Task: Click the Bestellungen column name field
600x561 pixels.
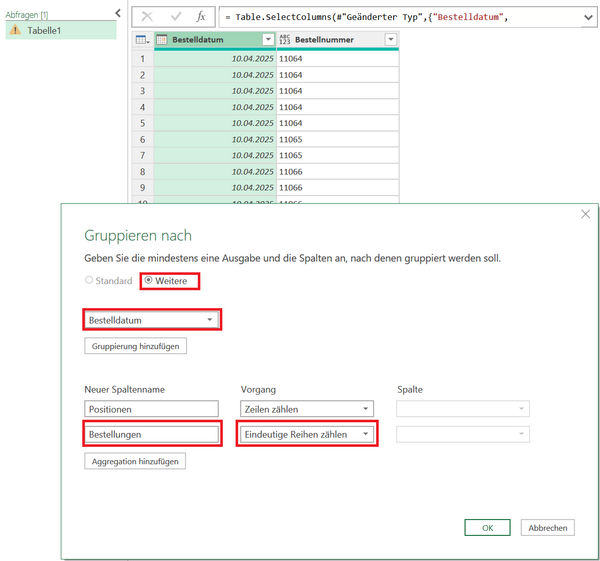Action: pos(151,434)
